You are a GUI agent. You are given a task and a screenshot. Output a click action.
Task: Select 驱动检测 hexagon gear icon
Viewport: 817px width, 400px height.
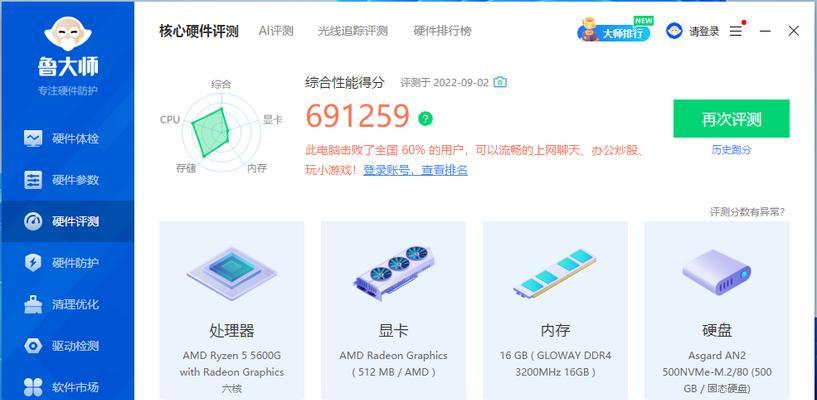[33, 346]
